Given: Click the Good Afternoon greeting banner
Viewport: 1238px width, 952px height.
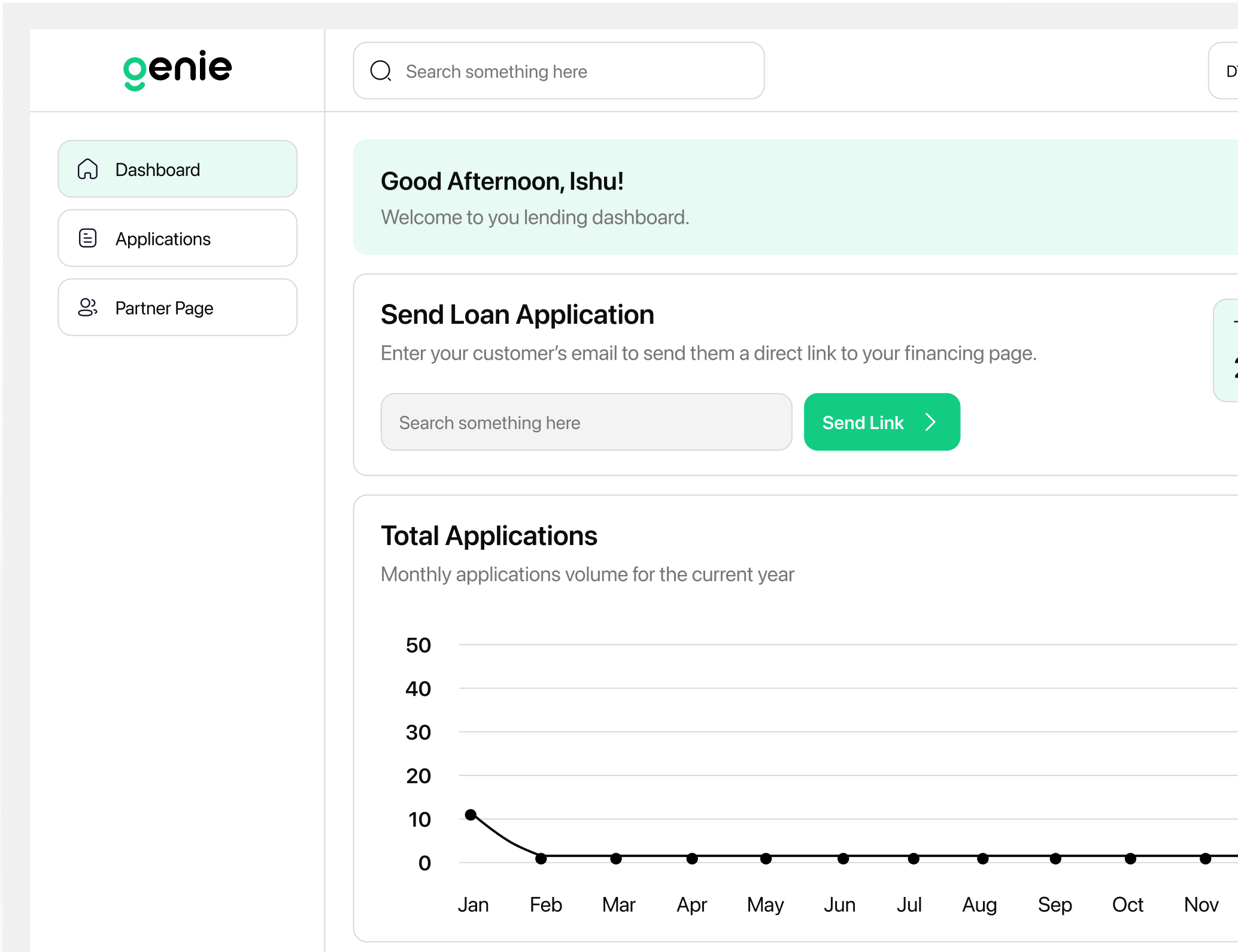Looking at the screenshot, I should pos(778,197).
